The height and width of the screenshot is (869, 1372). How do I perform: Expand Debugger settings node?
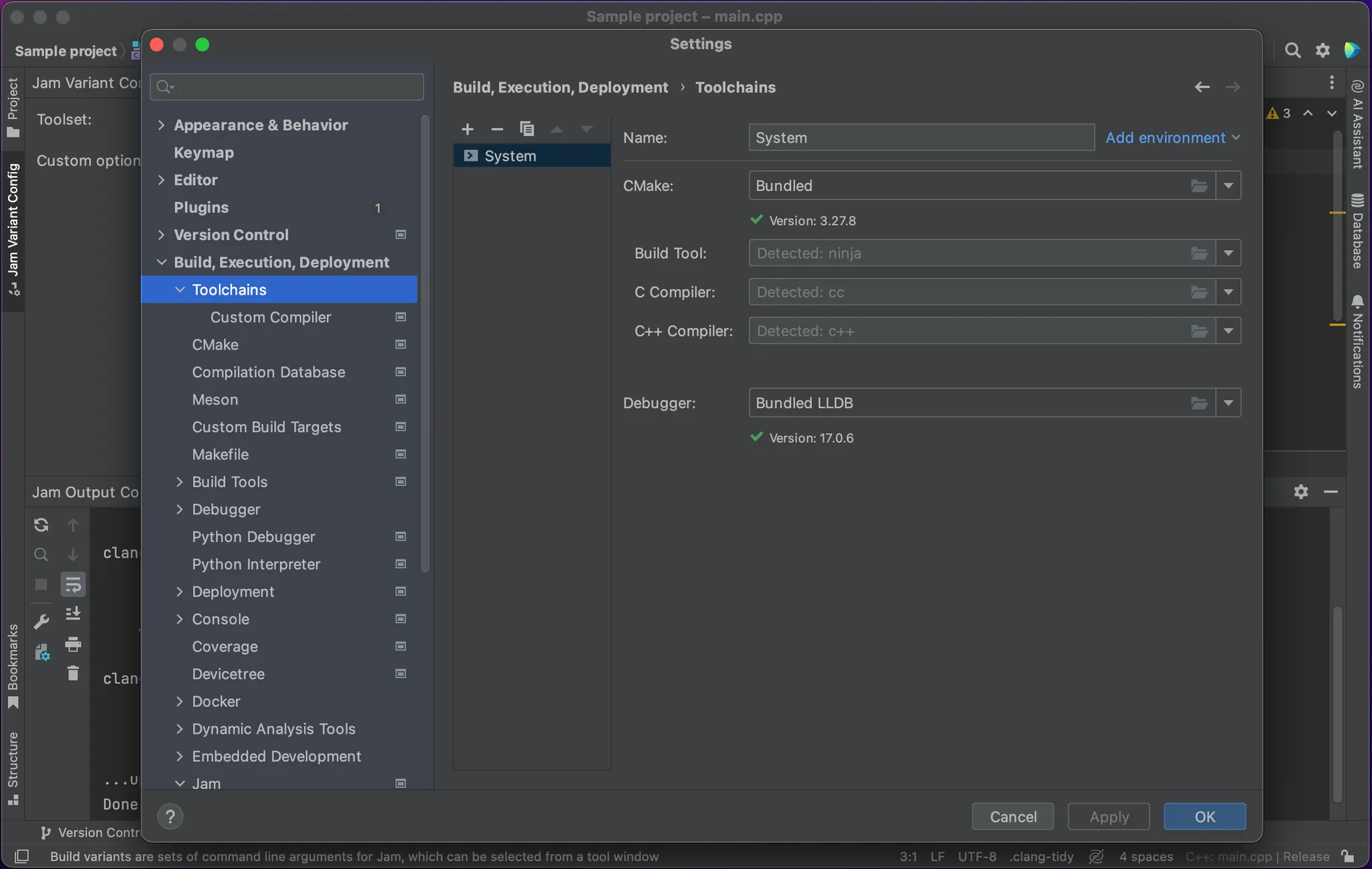(179, 510)
